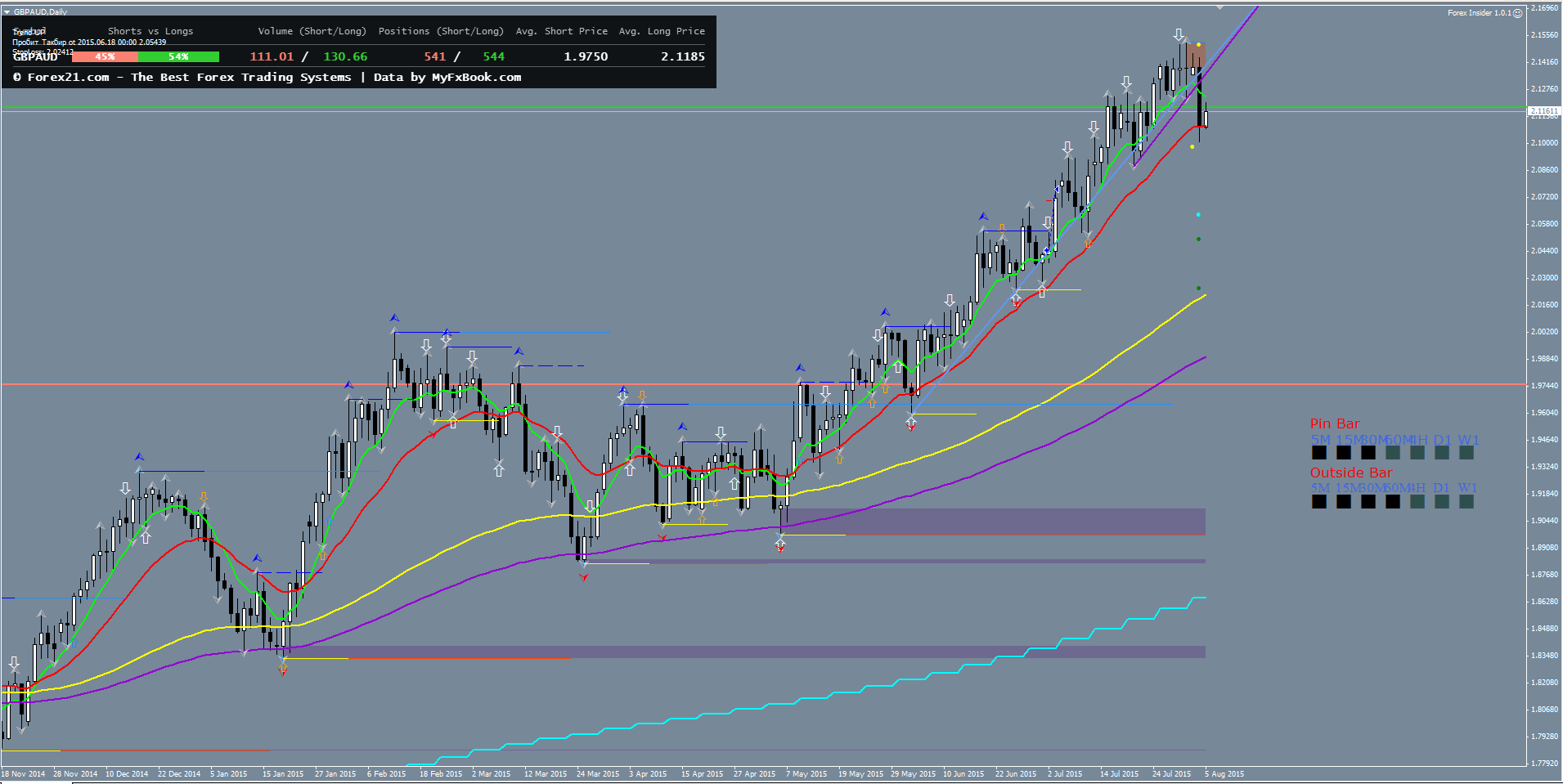This screenshot has height=784, width=1563.
Task: Click the Outside Bar 5M indicator square
Action: [x=1319, y=501]
